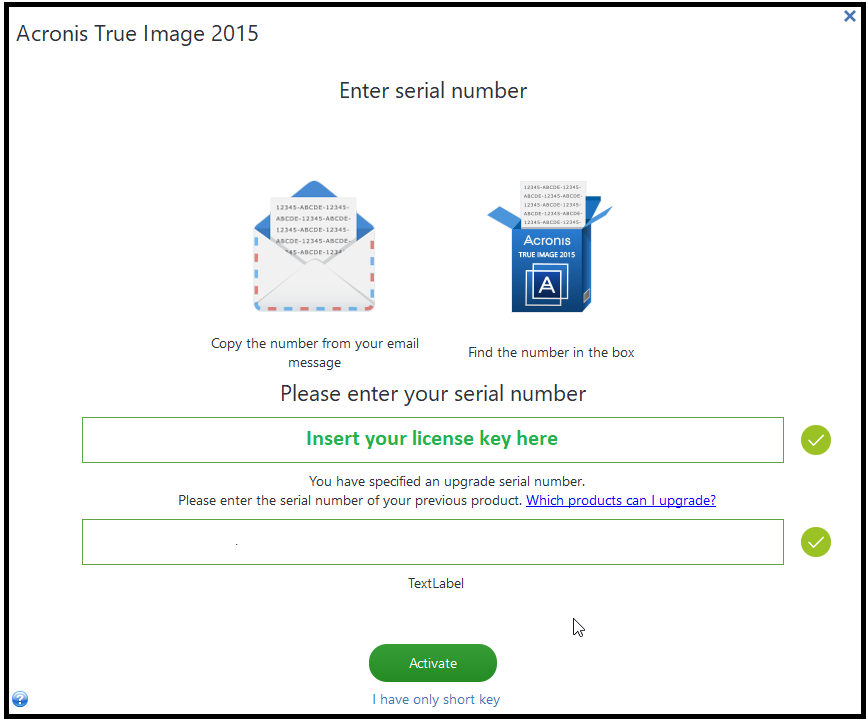This screenshot has height=719, width=866.
Task: Click "I have only short key" link
Action: (x=436, y=700)
